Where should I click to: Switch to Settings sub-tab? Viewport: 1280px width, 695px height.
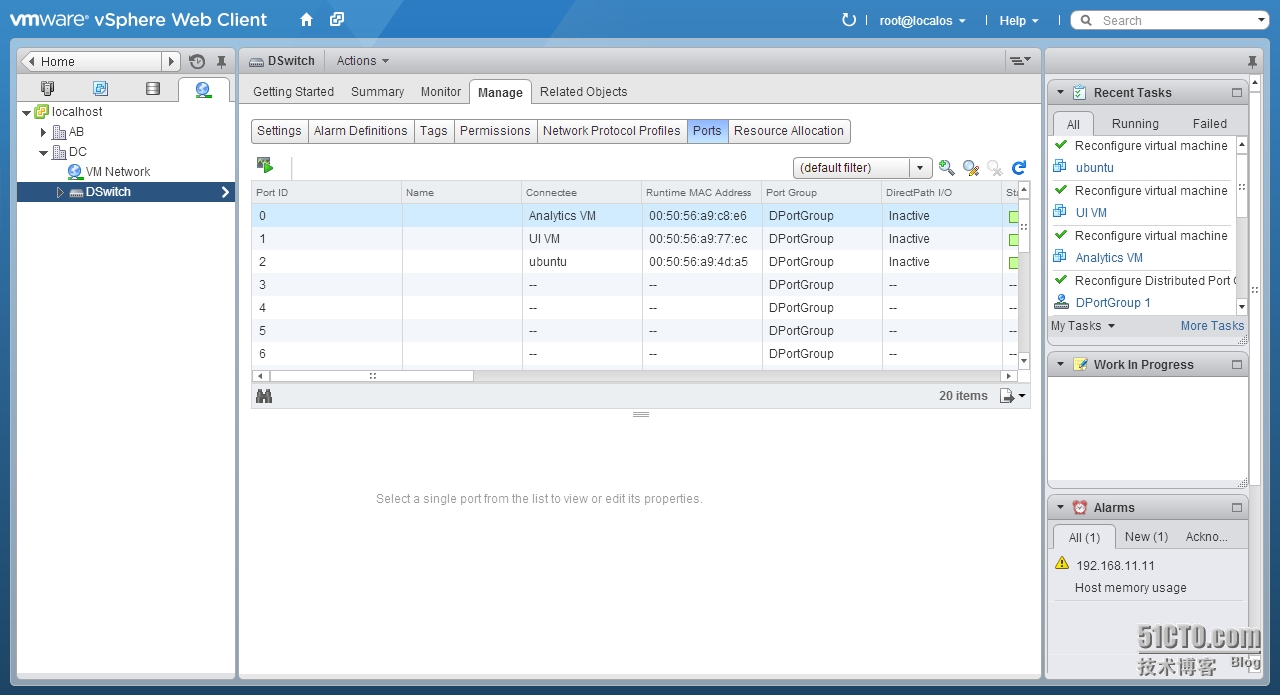[x=279, y=131]
